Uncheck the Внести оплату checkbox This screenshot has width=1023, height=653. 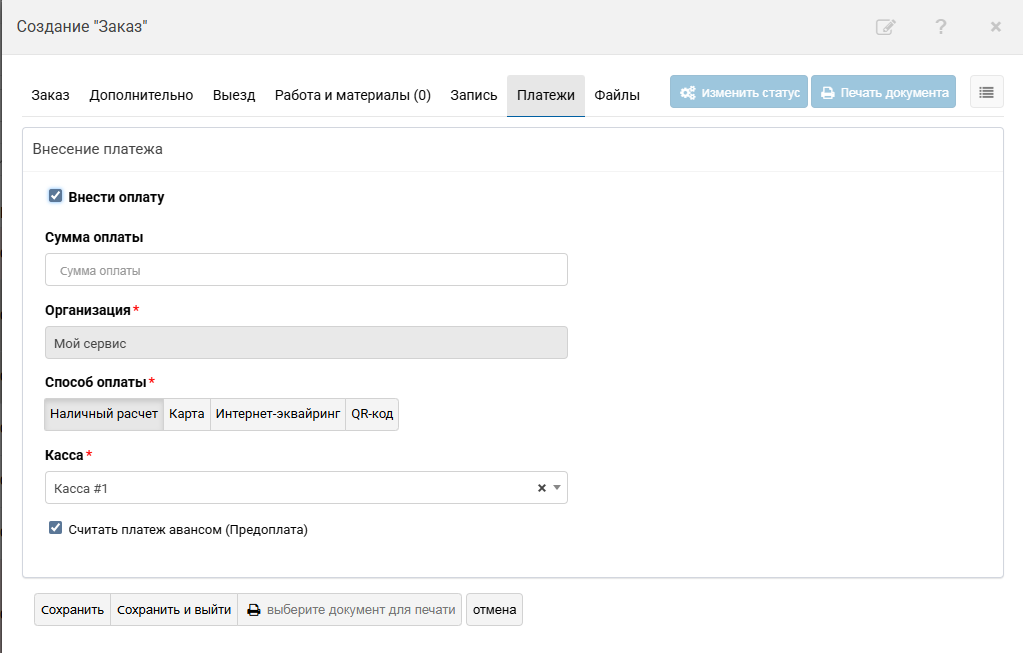56,196
